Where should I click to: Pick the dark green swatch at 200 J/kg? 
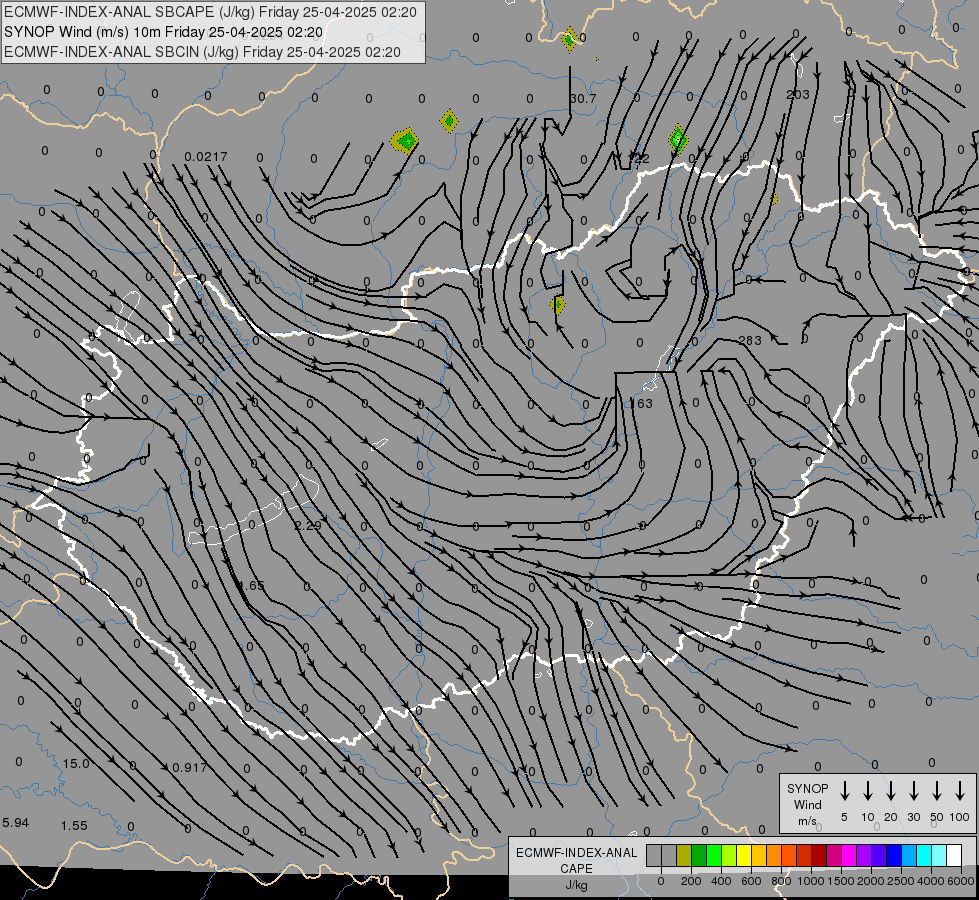699,856
